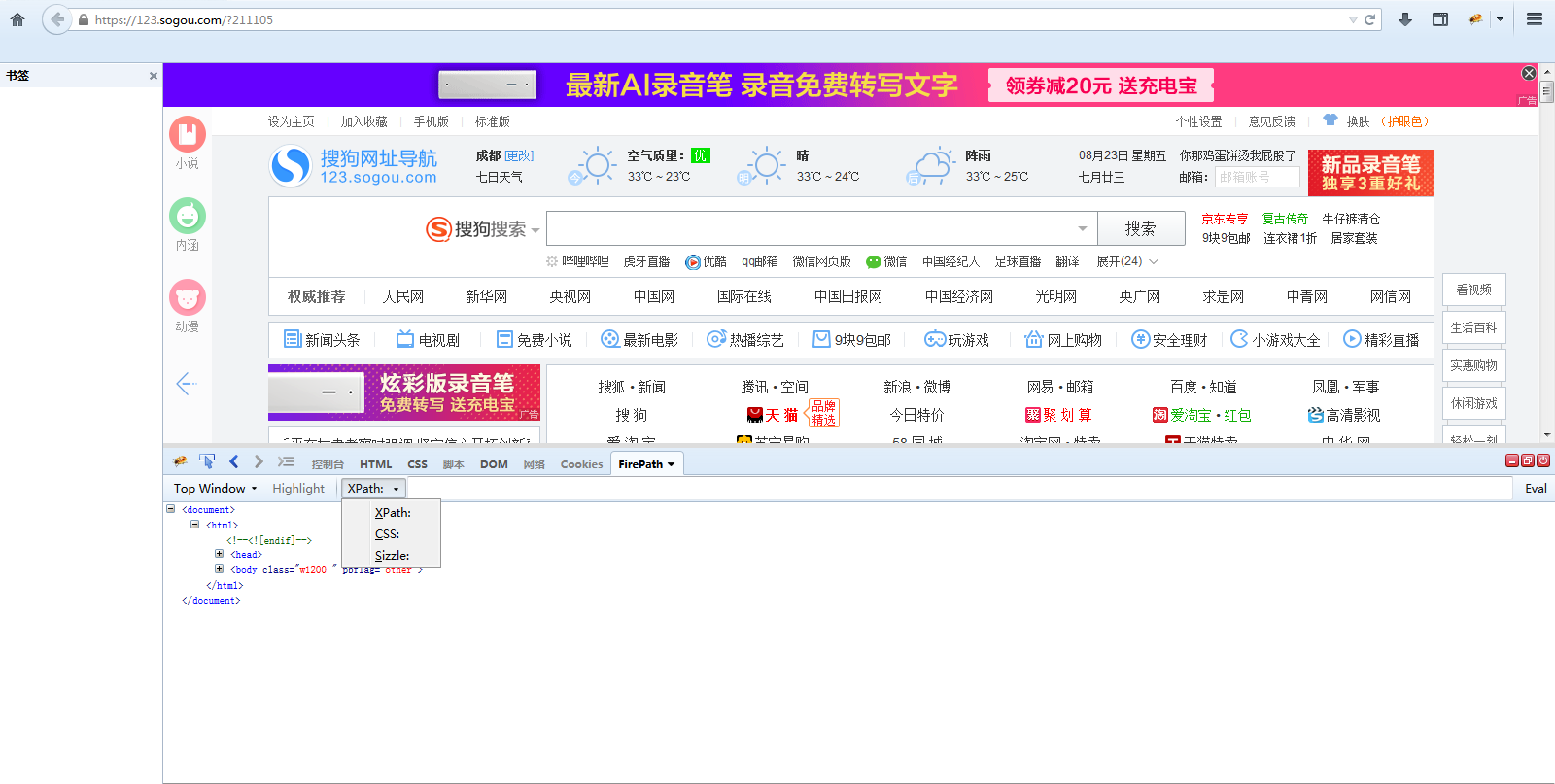Close the bookmarks sidebar
Image resolution: width=1555 pixels, height=784 pixels.
coord(154,76)
